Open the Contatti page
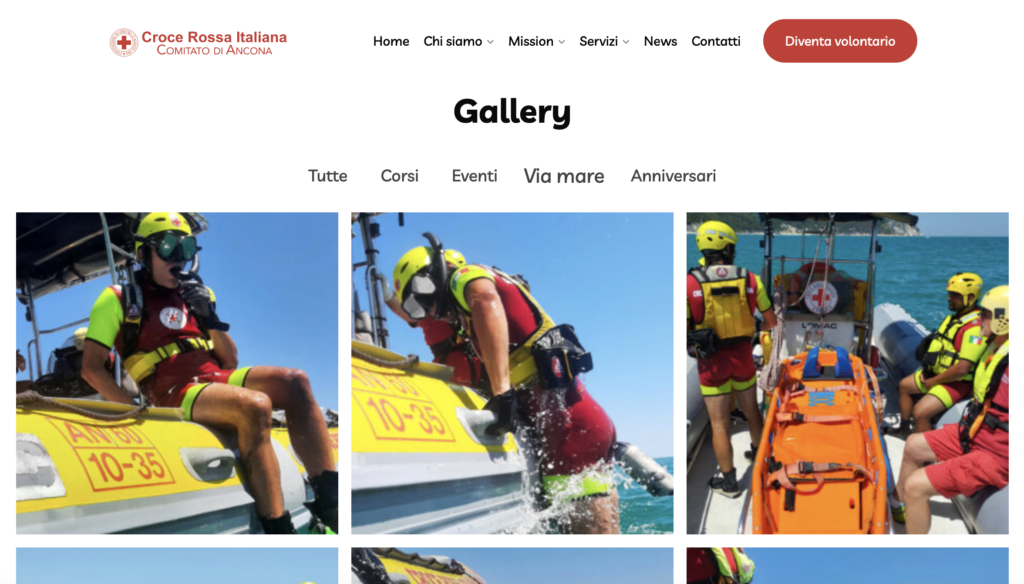 pyautogui.click(x=716, y=41)
